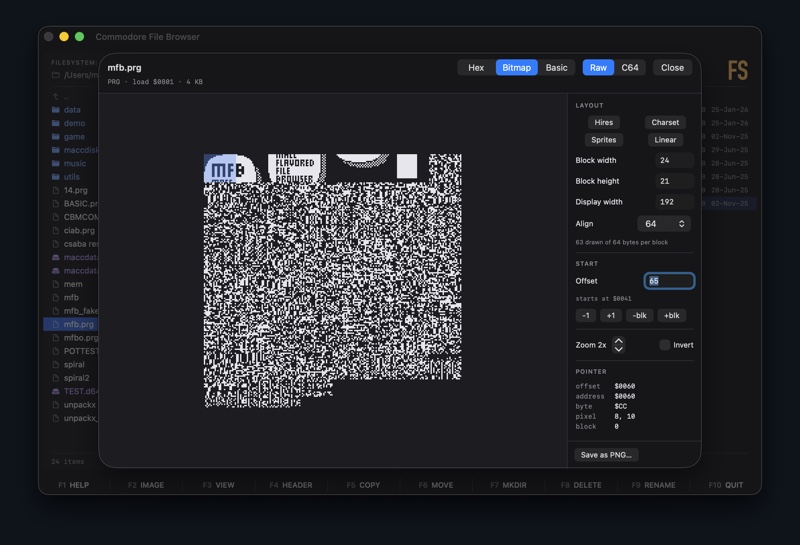The image size is (800, 545).
Task: Click F8 DELETE in the function bar
Action: pos(581,485)
